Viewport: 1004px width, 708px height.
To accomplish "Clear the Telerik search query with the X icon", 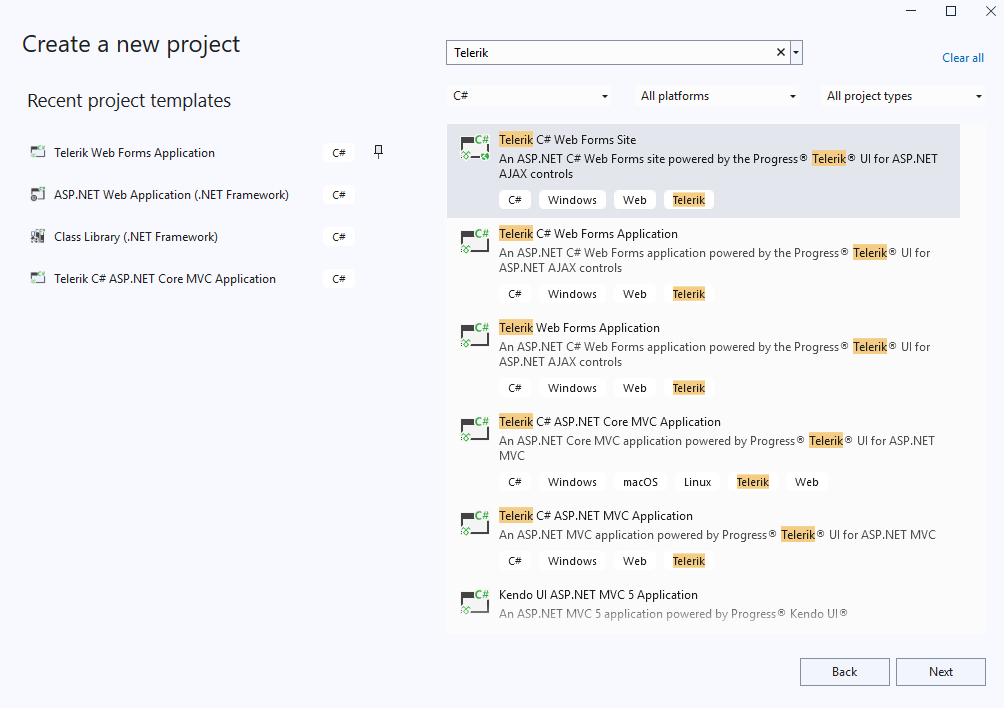I will [x=779, y=51].
